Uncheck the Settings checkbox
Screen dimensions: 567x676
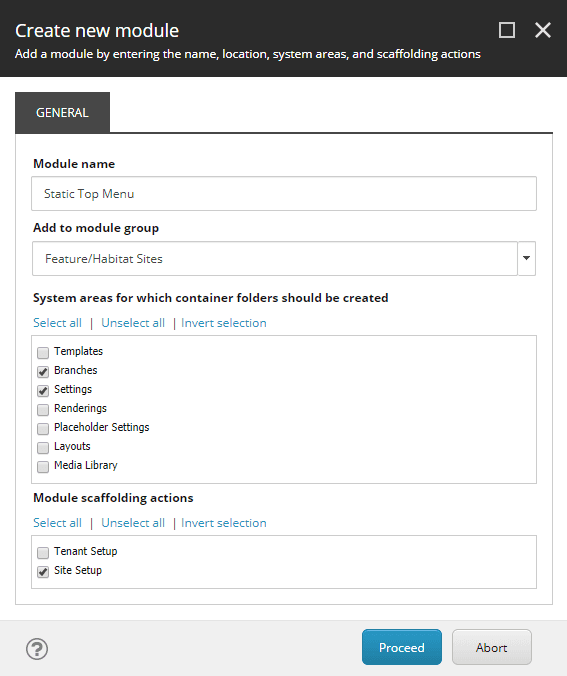pos(43,391)
